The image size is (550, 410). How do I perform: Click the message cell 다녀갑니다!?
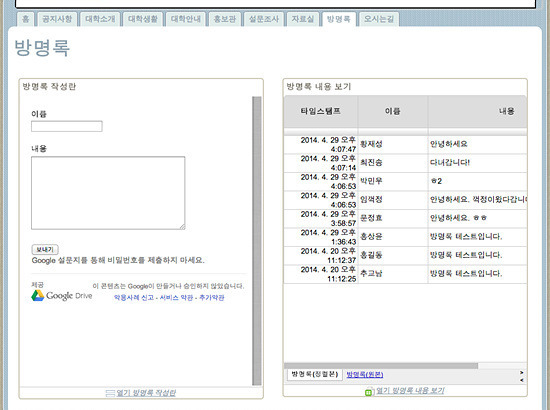(477, 163)
